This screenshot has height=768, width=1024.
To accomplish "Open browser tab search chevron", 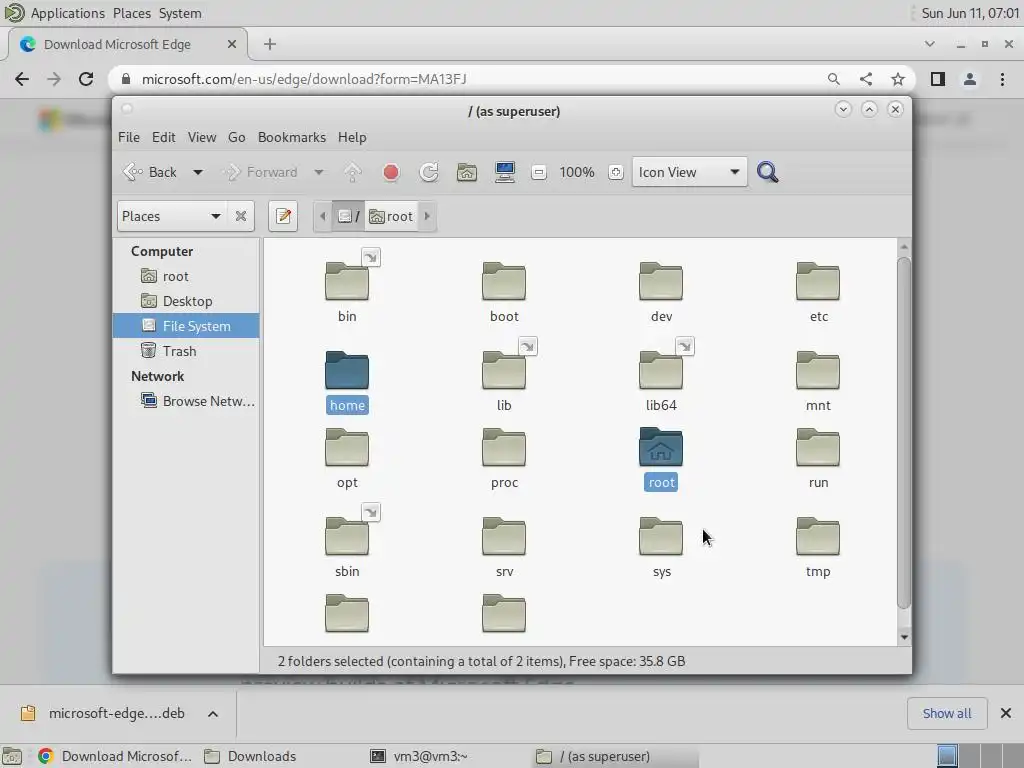I will (x=929, y=44).
